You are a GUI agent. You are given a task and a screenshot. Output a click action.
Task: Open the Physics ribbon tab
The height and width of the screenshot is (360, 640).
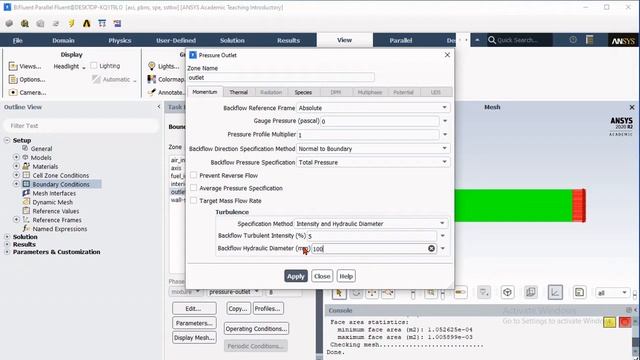(120, 40)
